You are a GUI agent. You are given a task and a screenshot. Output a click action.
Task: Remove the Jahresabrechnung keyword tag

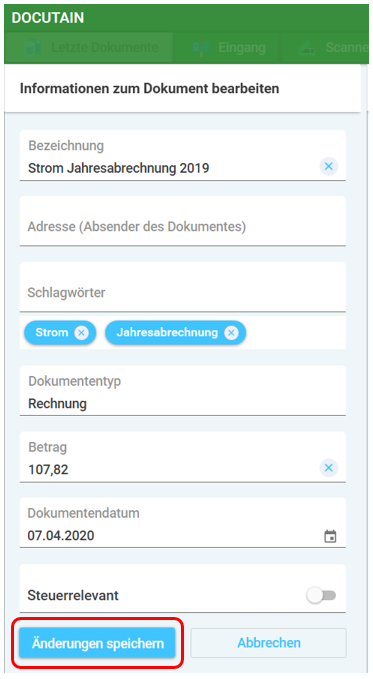(x=231, y=333)
